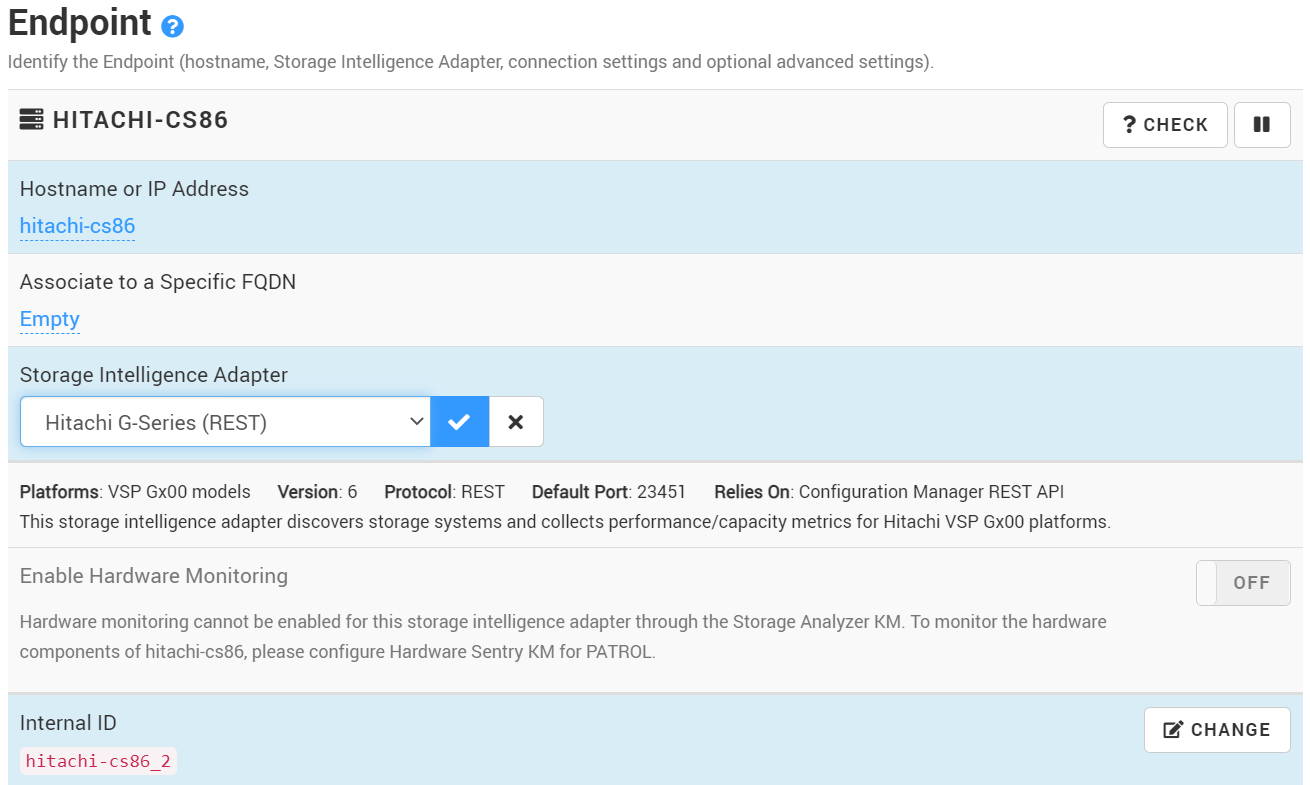Click the question mark on the CHECK button
The height and width of the screenshot is (785, 1310).
1129,124
